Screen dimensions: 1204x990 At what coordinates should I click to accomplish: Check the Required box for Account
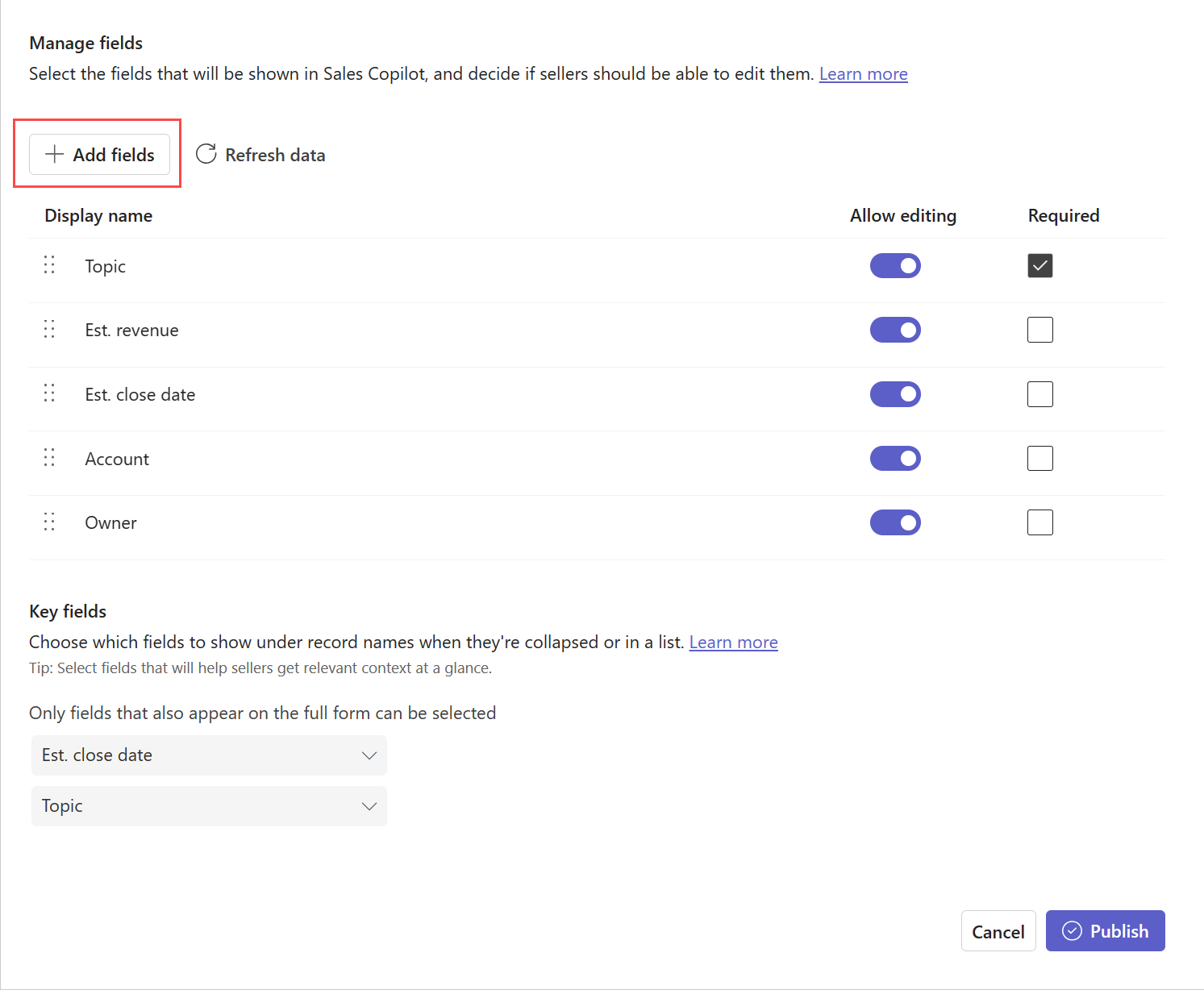point(1039,458)
